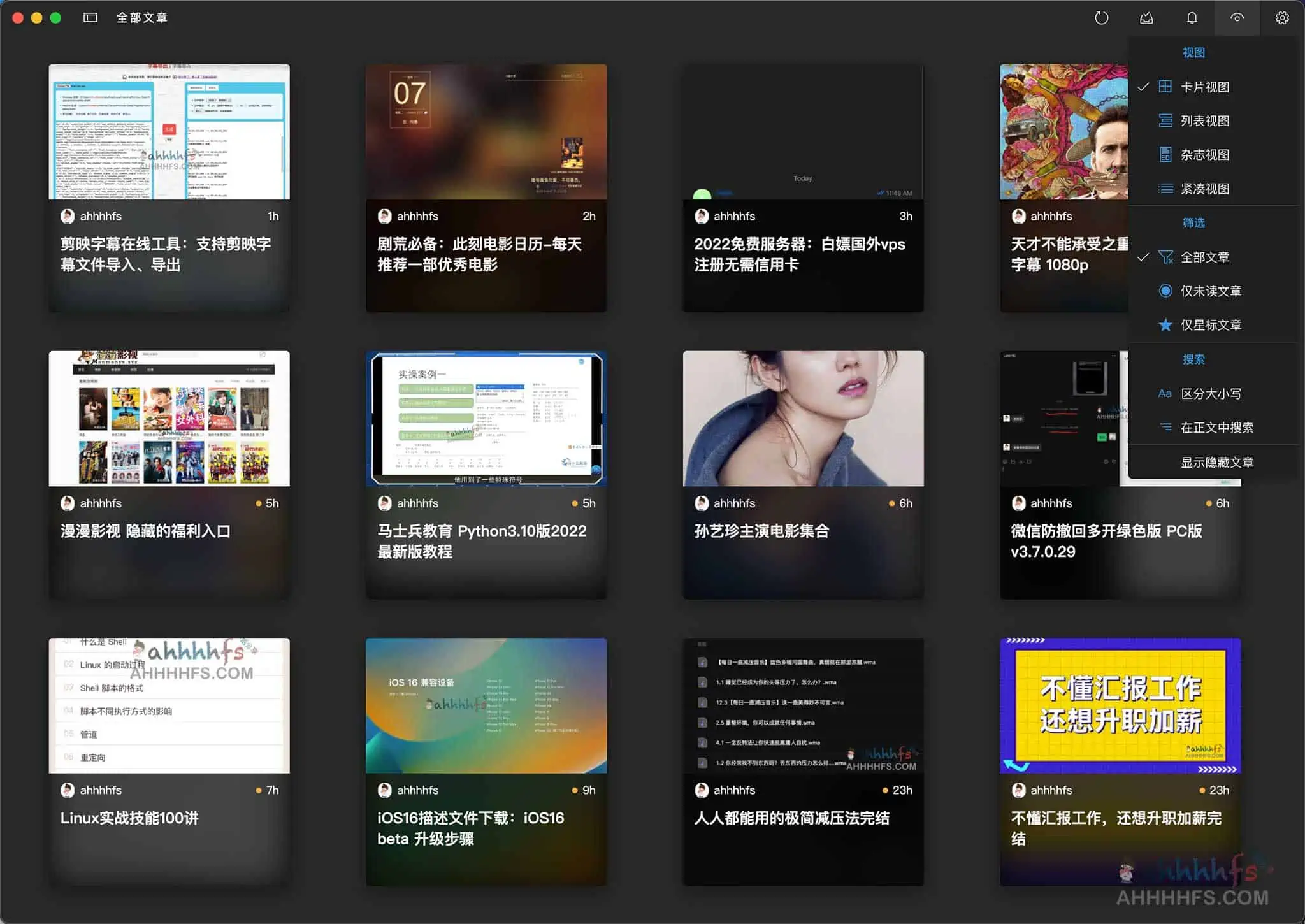Open notifications via the bell icon
1305x924 pixels.
pos(1192,18)
